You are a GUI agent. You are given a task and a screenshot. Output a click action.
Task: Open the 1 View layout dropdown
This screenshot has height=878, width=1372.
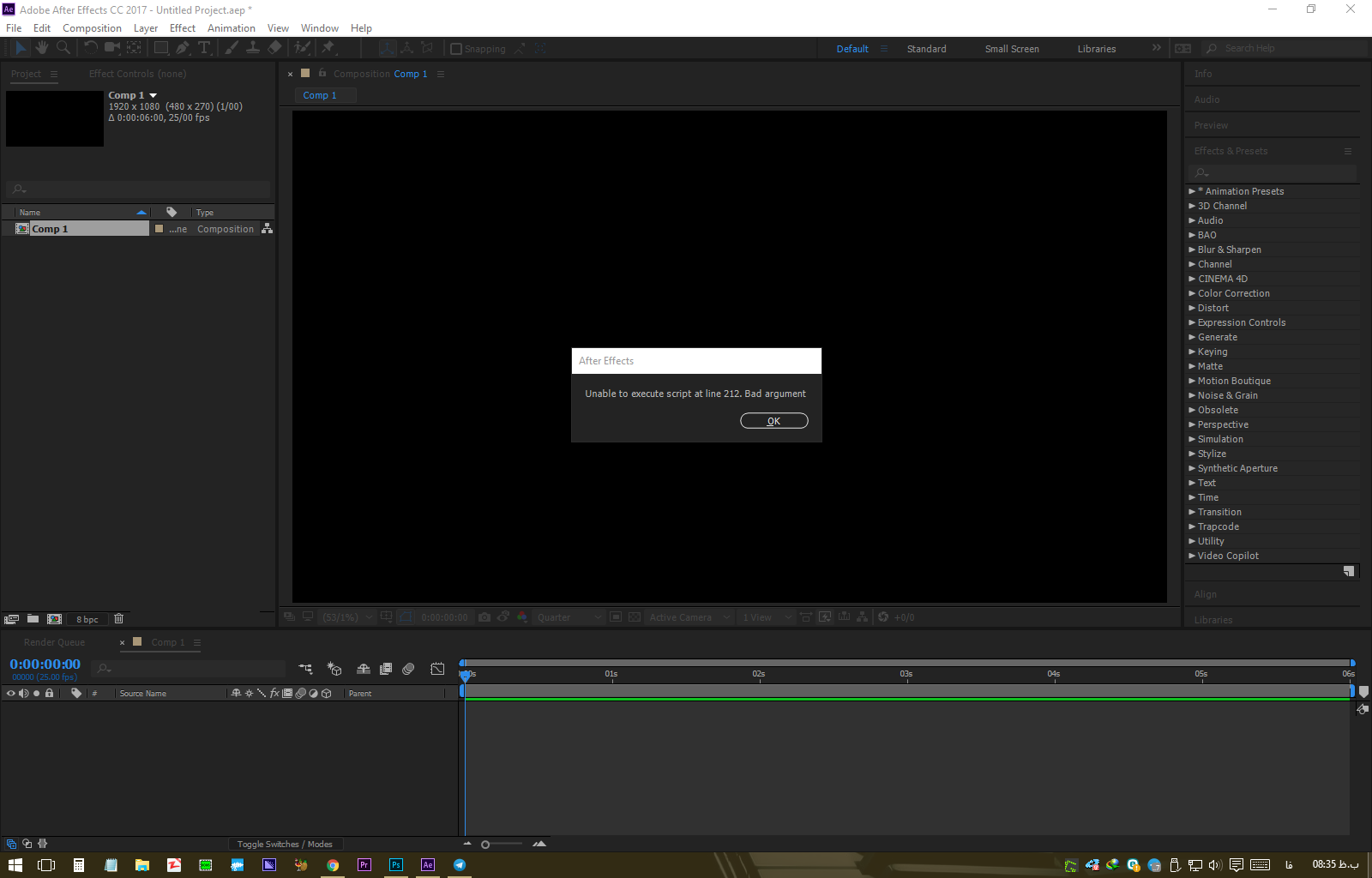click(x=767, y=617)
